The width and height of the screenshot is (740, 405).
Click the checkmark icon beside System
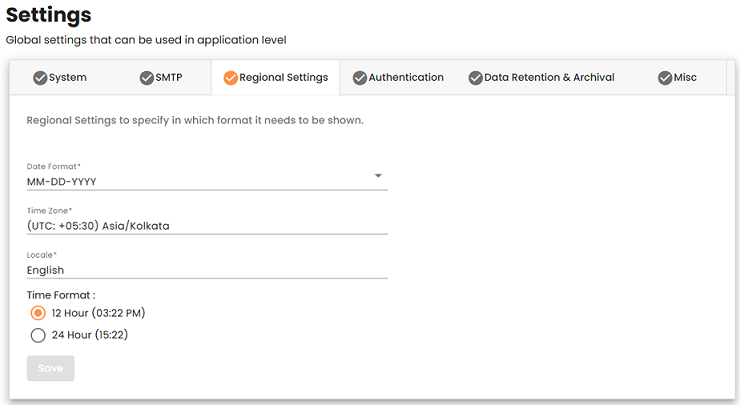[40, 77]
